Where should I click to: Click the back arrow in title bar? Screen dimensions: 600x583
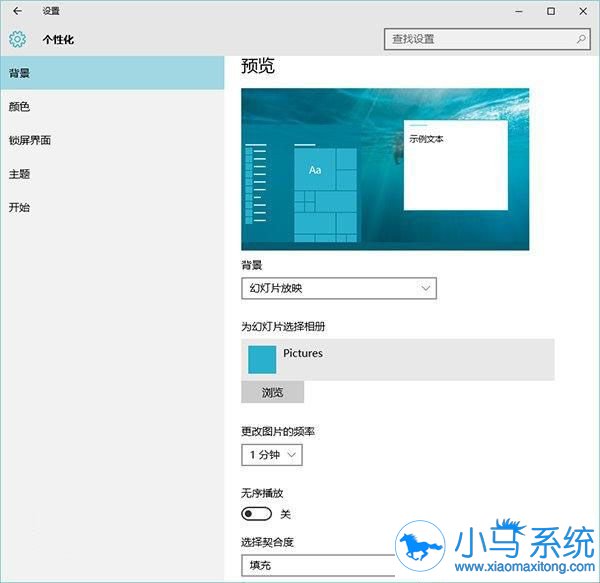coord(17,11)
